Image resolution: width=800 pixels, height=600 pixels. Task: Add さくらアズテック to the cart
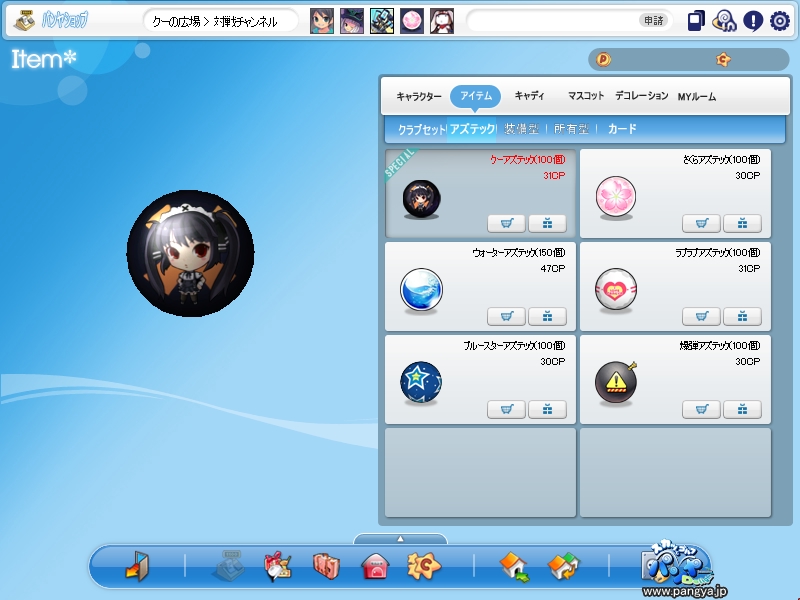click(702, 223)
